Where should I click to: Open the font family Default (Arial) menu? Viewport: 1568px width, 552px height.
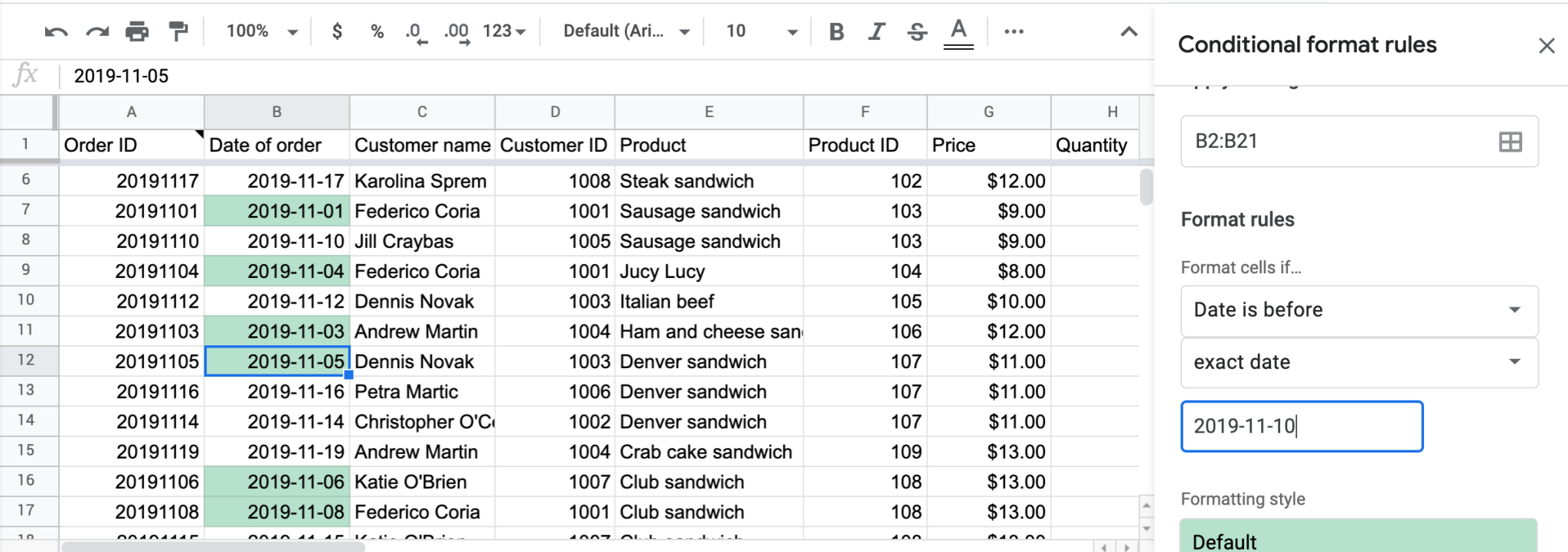(x=626, y=31)
